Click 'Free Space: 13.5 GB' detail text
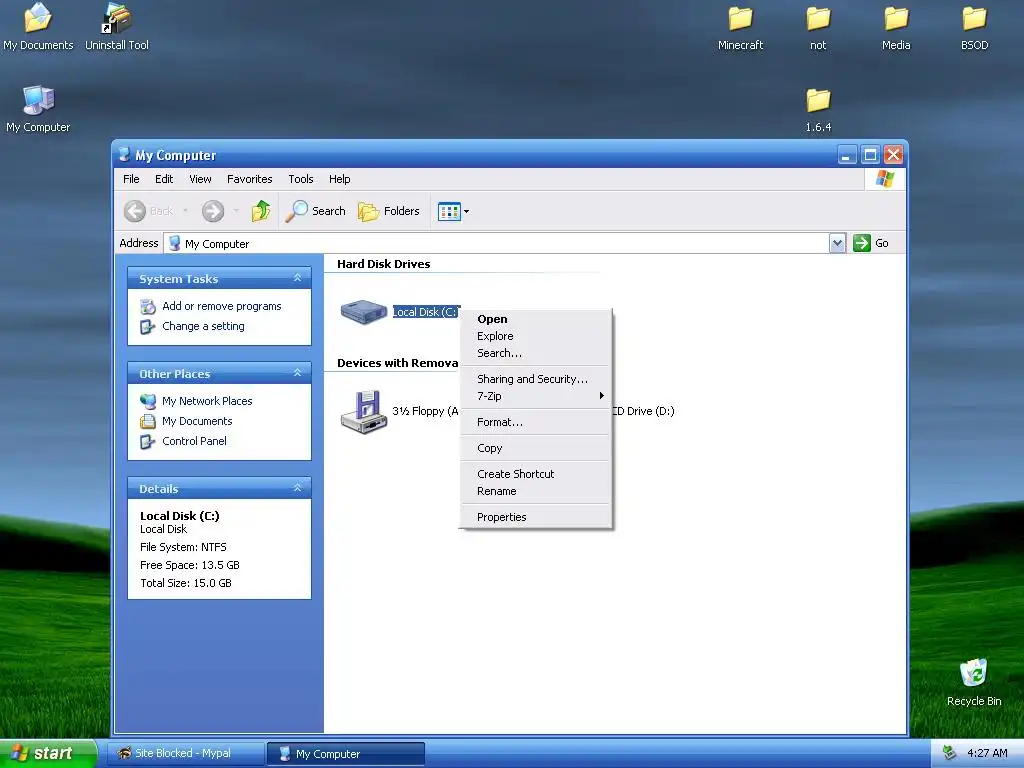This screenshot has width=1024, height=768. coord(189,565)
